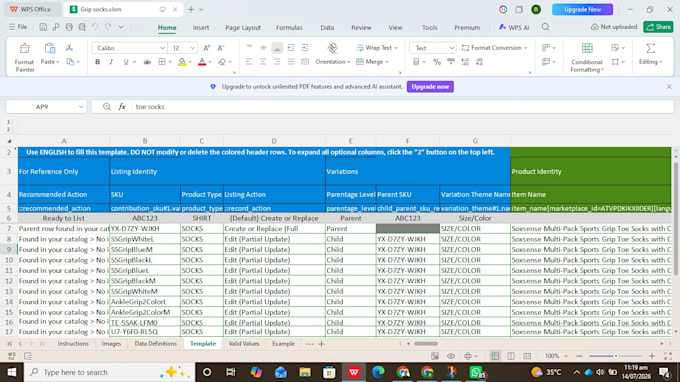
Task: Open the Data Definitions sheet tab
Action: 155,344
